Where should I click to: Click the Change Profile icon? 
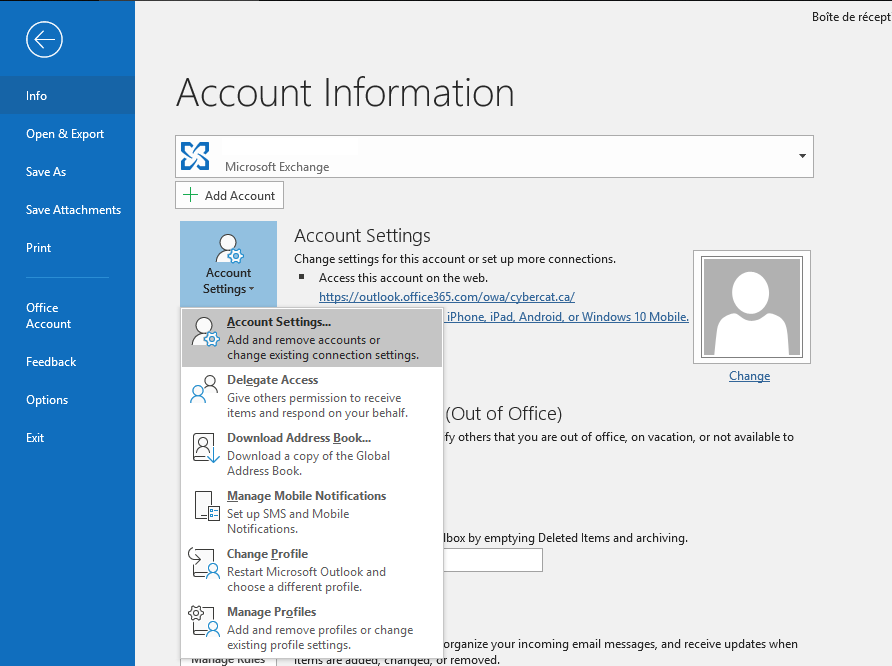pos(204,564)
